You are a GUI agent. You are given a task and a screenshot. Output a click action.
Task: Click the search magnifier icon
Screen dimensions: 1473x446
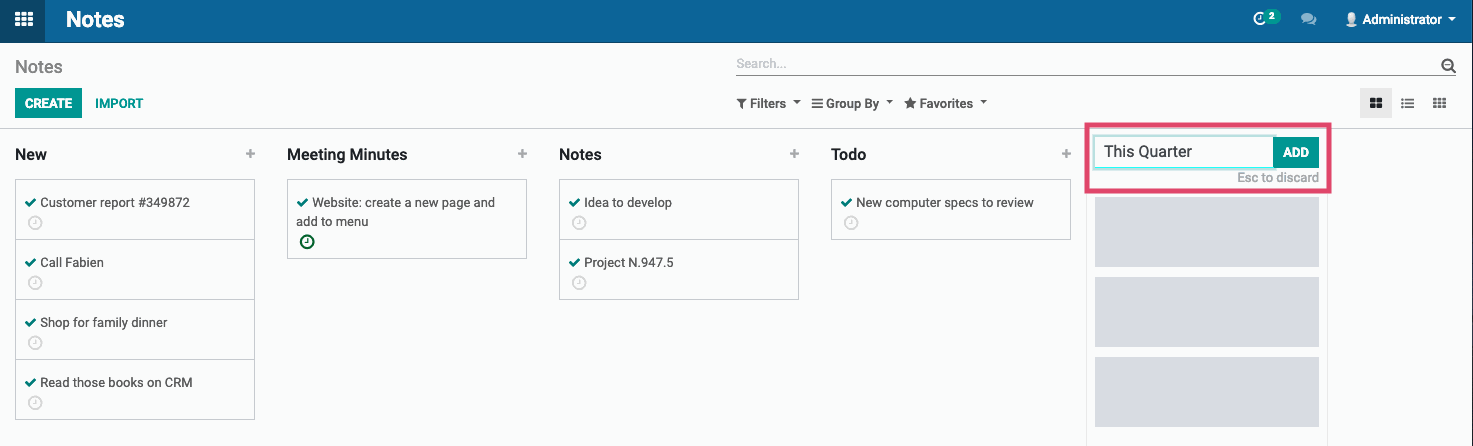tap(1448, 66)
